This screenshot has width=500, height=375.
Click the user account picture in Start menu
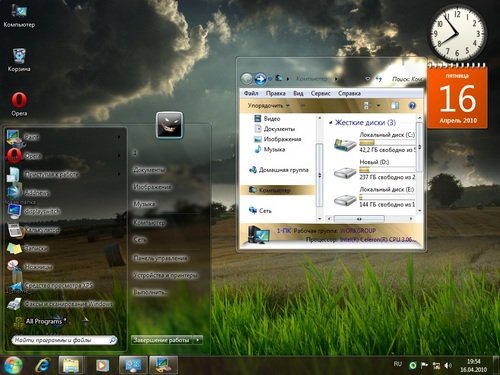click(169, 125)
